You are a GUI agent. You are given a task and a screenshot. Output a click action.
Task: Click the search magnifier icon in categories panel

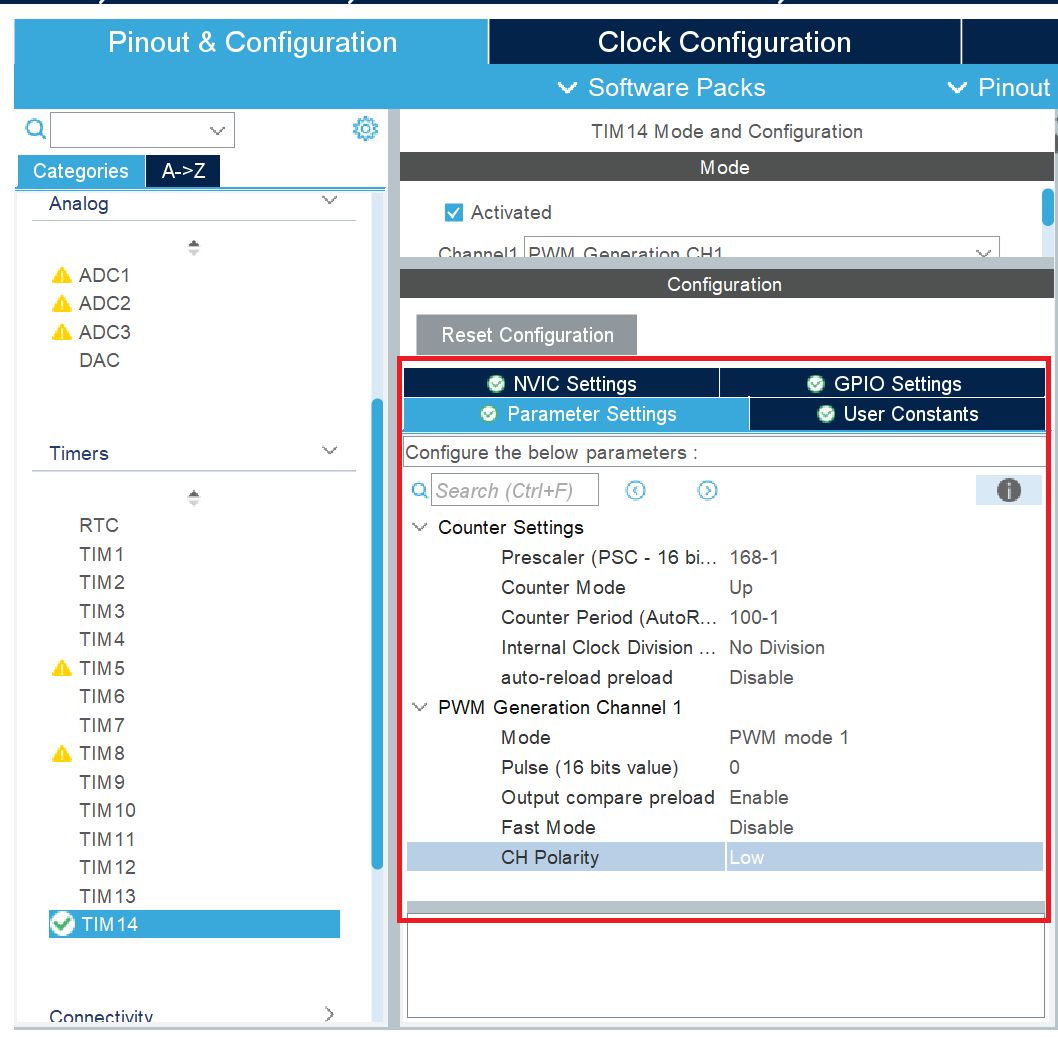(x=35, y=128)
